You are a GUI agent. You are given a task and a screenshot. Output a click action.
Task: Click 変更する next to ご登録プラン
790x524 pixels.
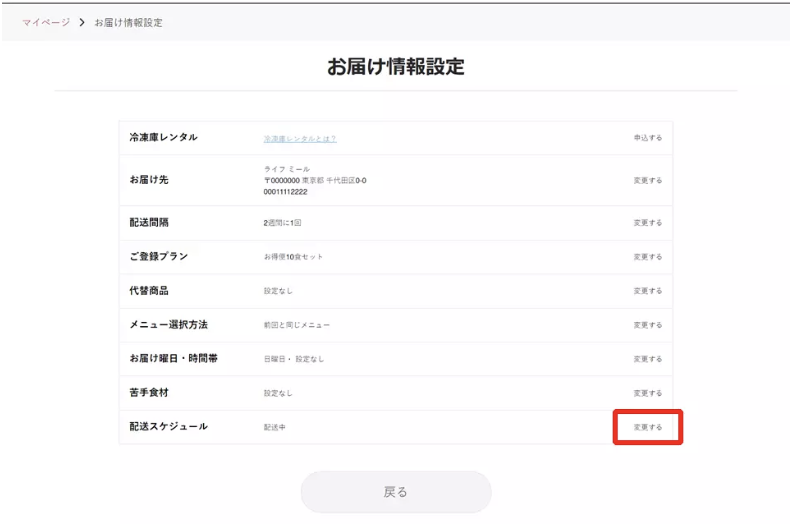(647, 257)
